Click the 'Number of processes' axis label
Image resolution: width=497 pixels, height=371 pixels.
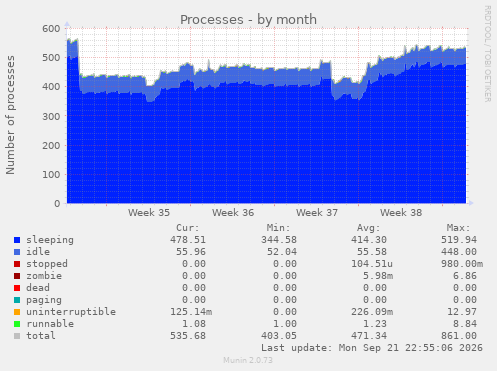pyautogui.click(x=10, y=115)
